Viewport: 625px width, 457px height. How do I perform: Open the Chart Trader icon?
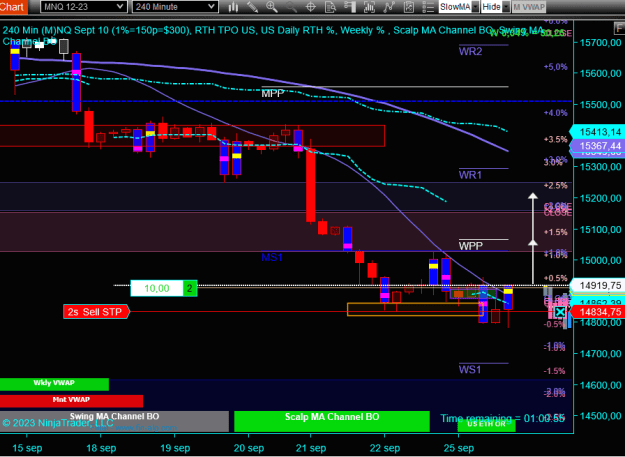[350, 7]
